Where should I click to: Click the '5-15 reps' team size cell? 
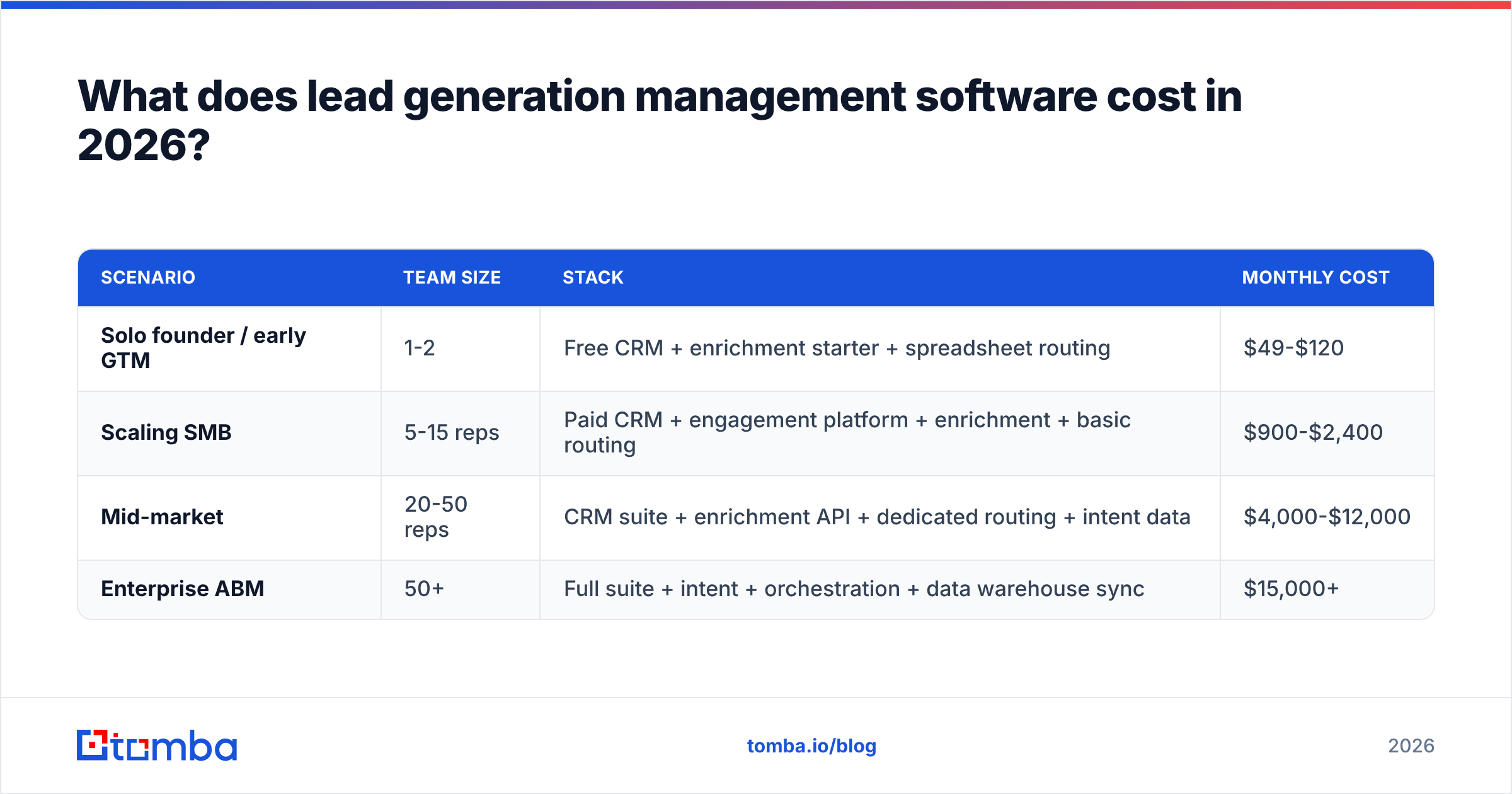click(x=461, y=433)
